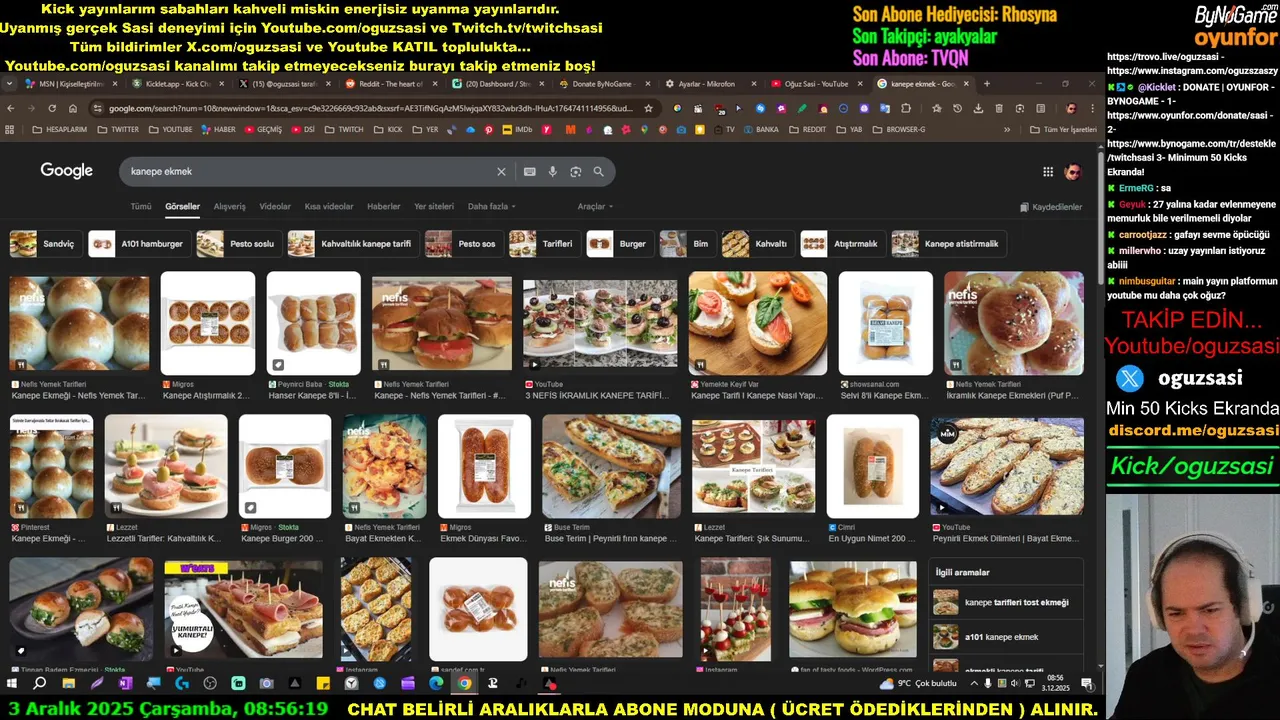Switch to the Kicklet.app browser tab

click(x=176, y=84)
